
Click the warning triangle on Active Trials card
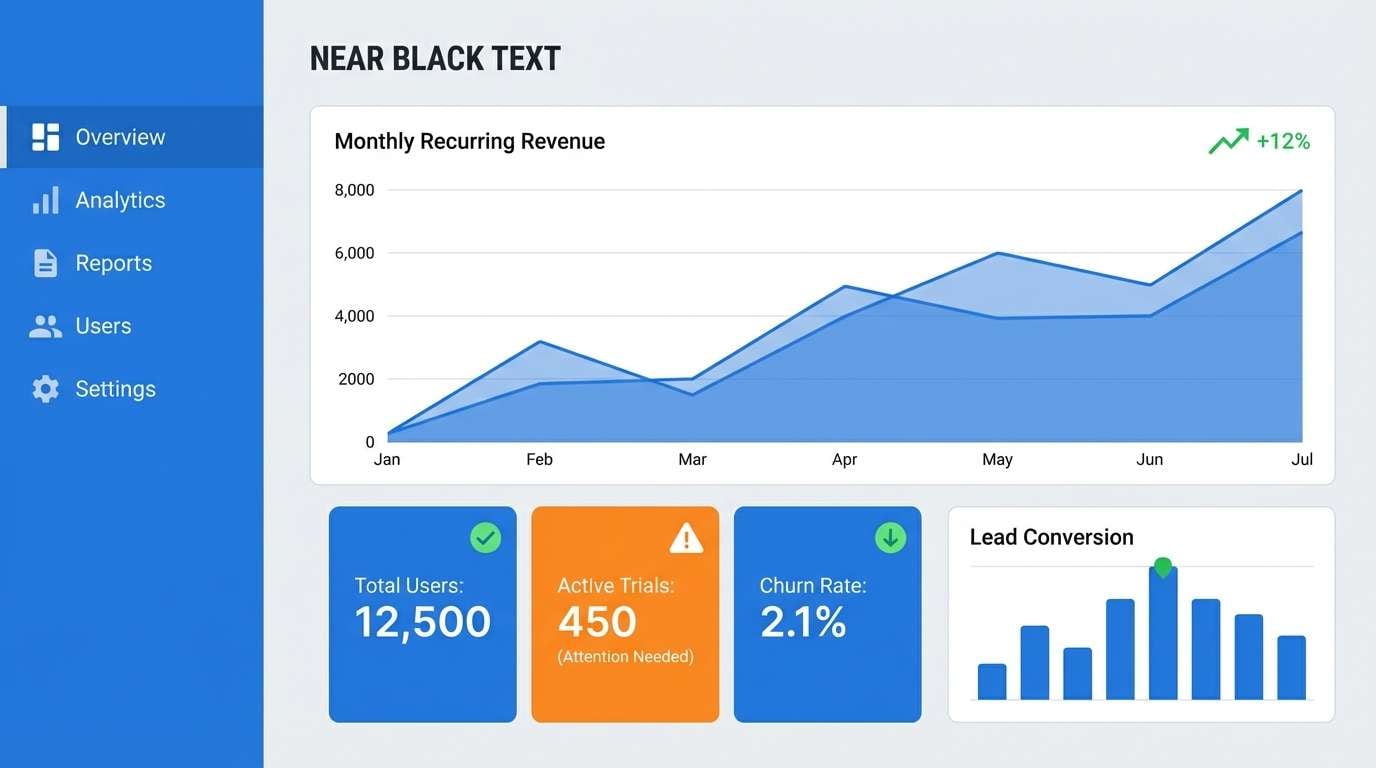(686, 537)
